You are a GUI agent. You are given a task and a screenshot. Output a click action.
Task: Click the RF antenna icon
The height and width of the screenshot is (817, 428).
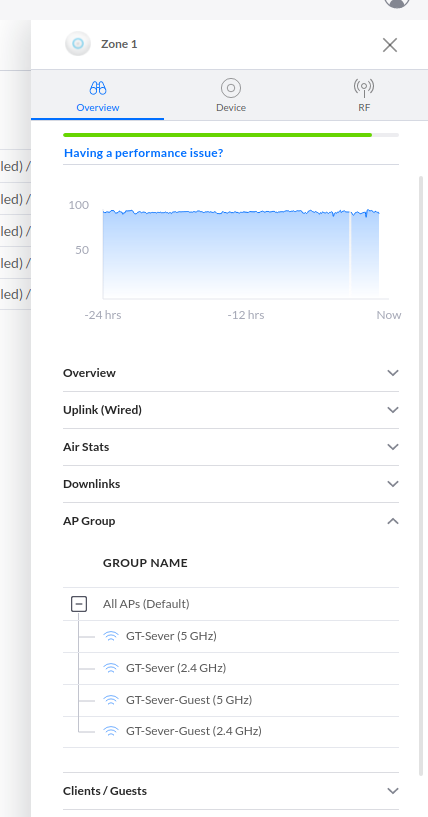click(x=364, y=88)
